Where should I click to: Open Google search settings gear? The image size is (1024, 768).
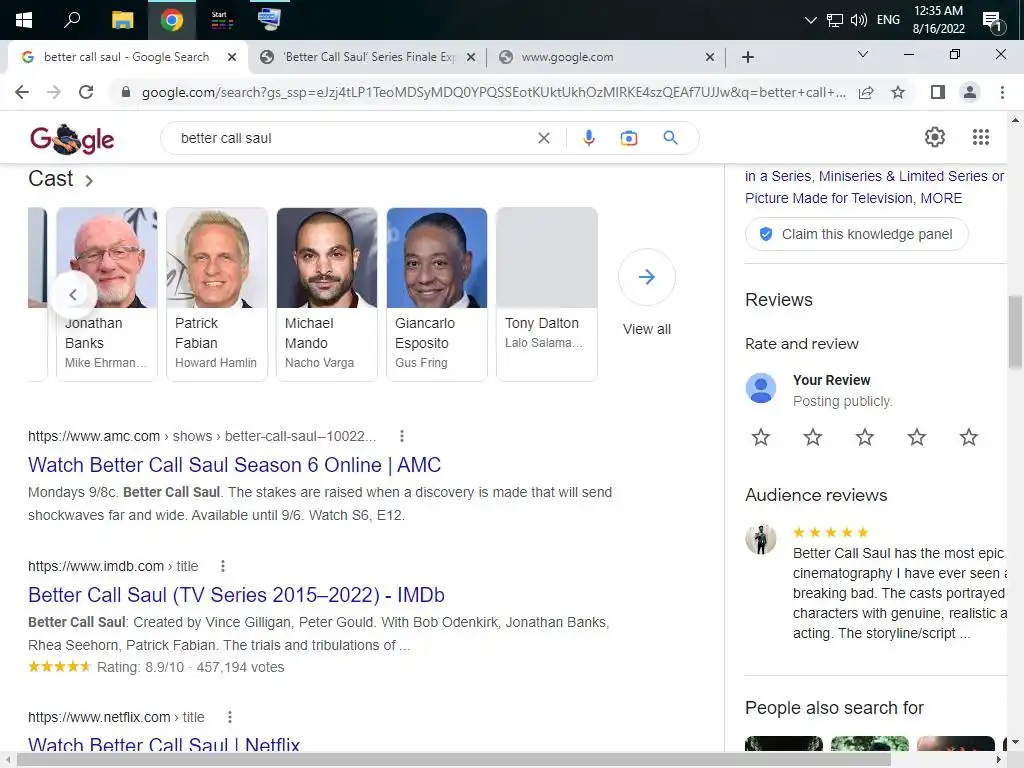tap(935, 137)
